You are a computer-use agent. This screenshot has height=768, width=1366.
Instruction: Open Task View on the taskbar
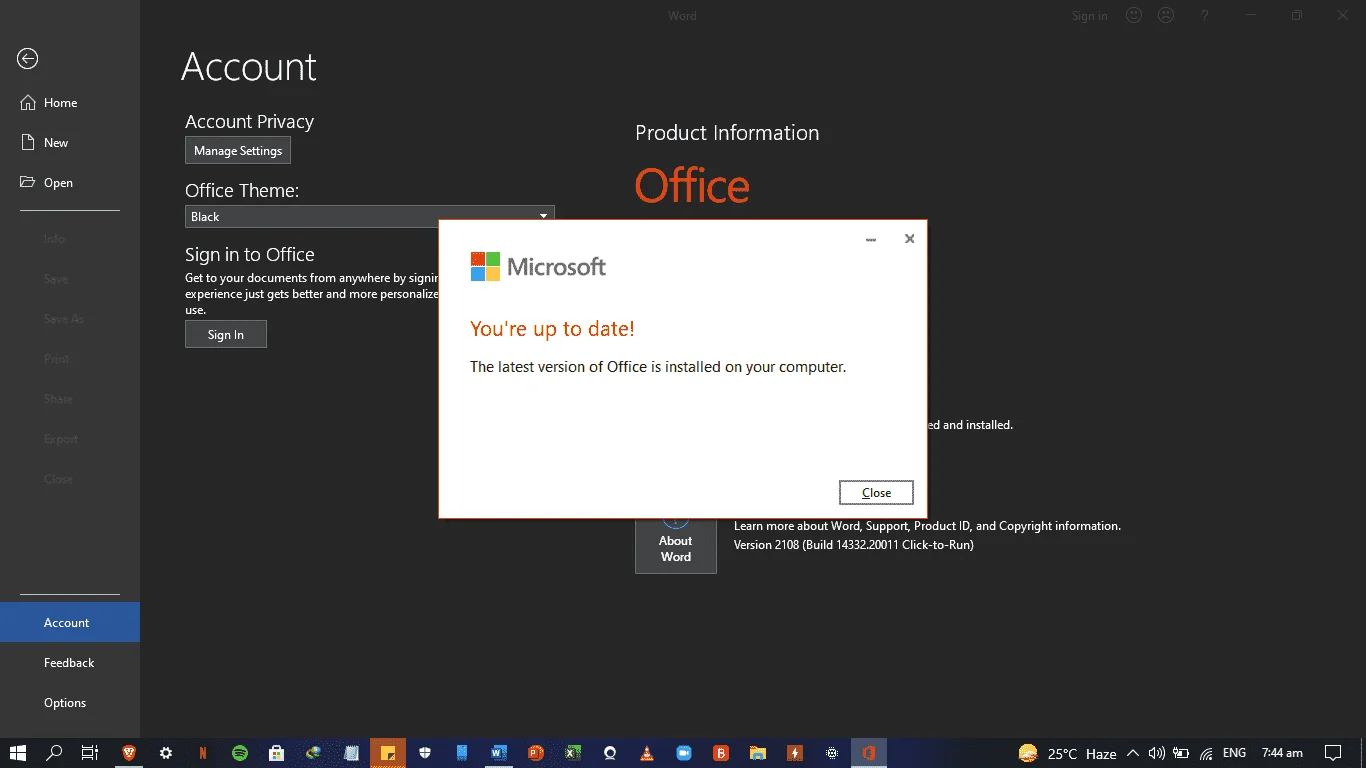(x=91, y=753)
